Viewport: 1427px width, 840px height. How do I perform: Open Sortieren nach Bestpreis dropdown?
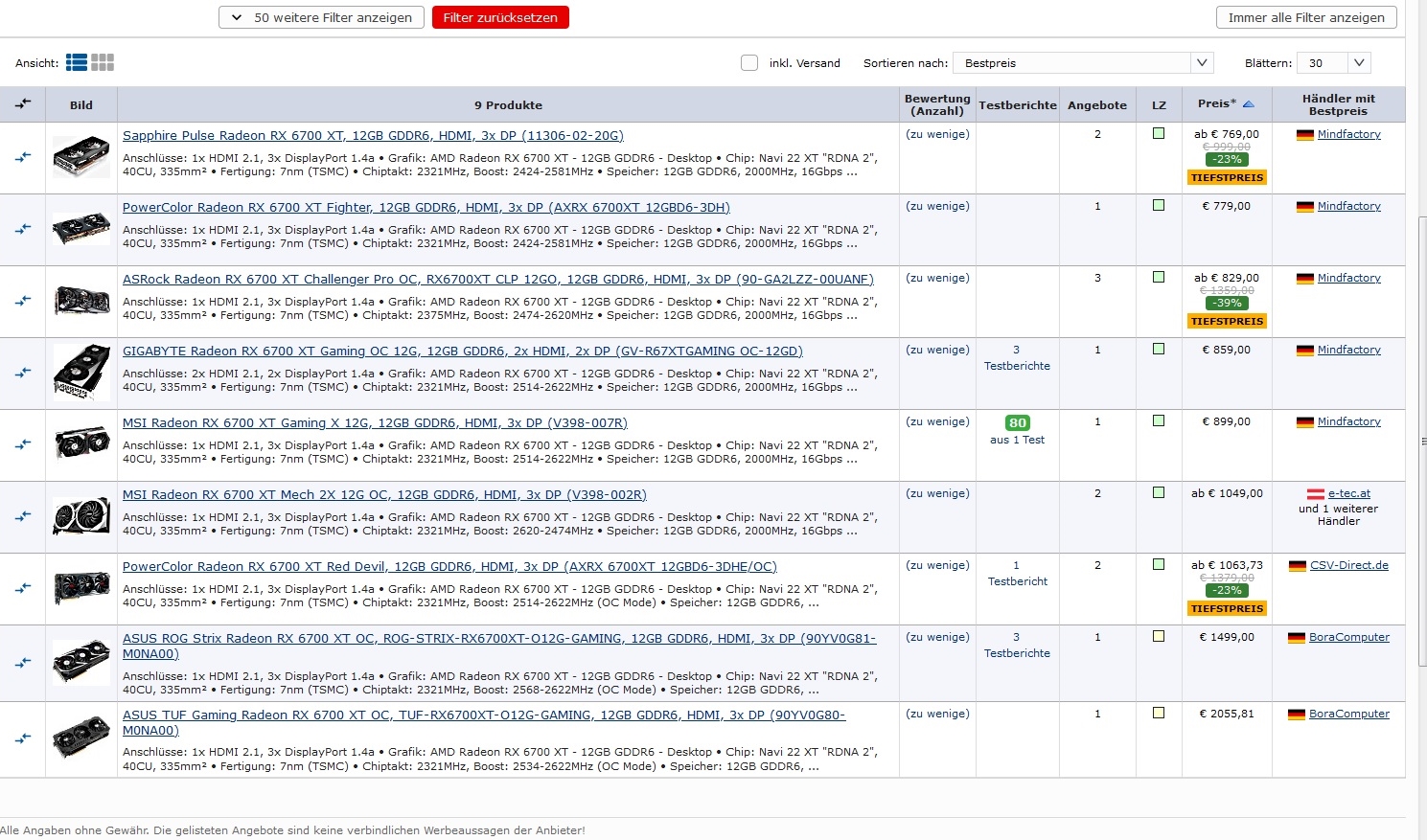tap(1083, 62)
